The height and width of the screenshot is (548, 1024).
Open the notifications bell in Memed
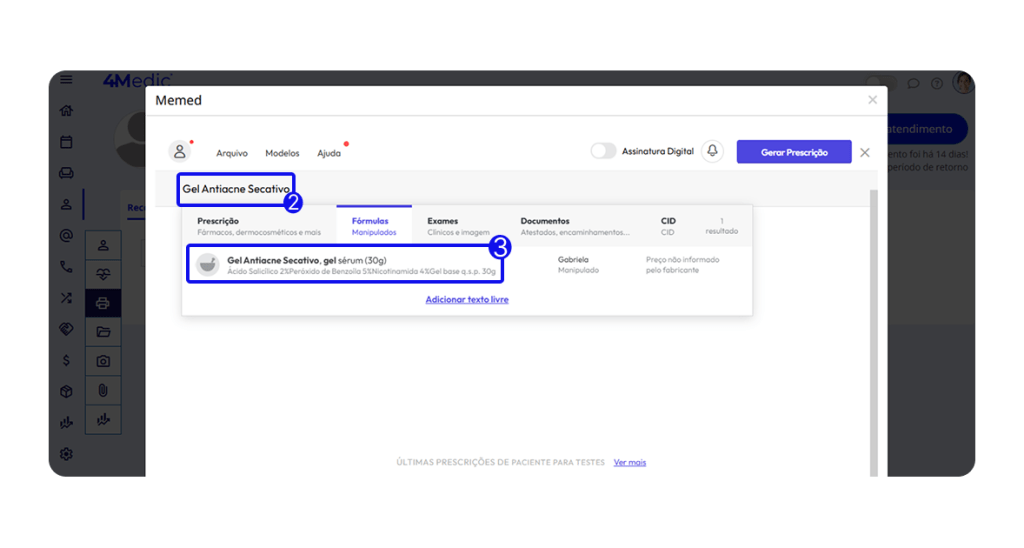click(712, 151)
